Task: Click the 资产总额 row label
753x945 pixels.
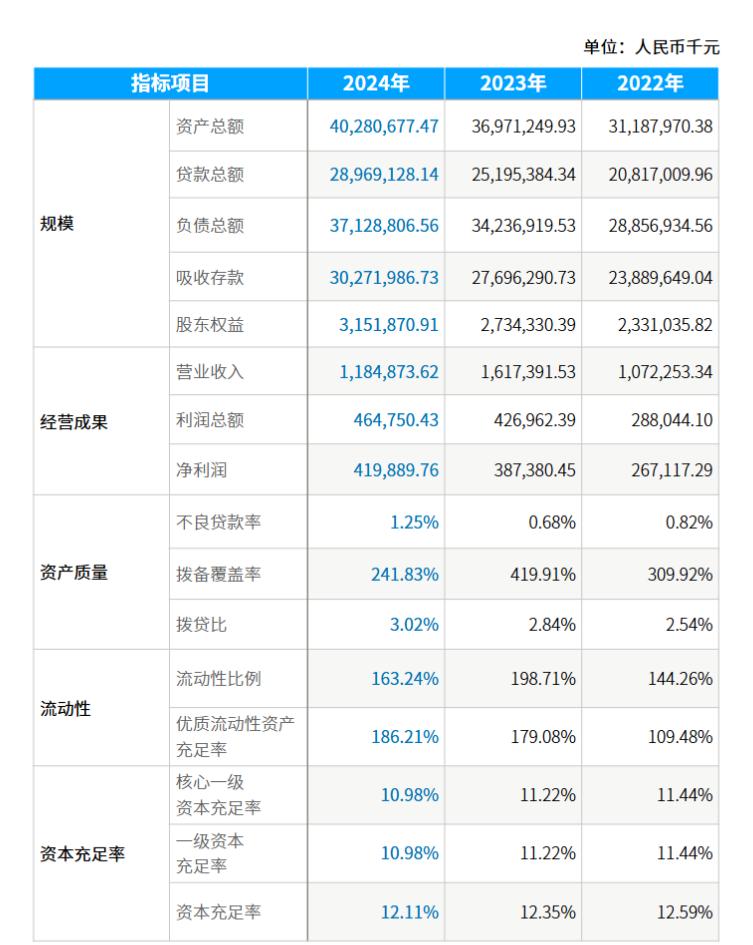Action: 210,127
